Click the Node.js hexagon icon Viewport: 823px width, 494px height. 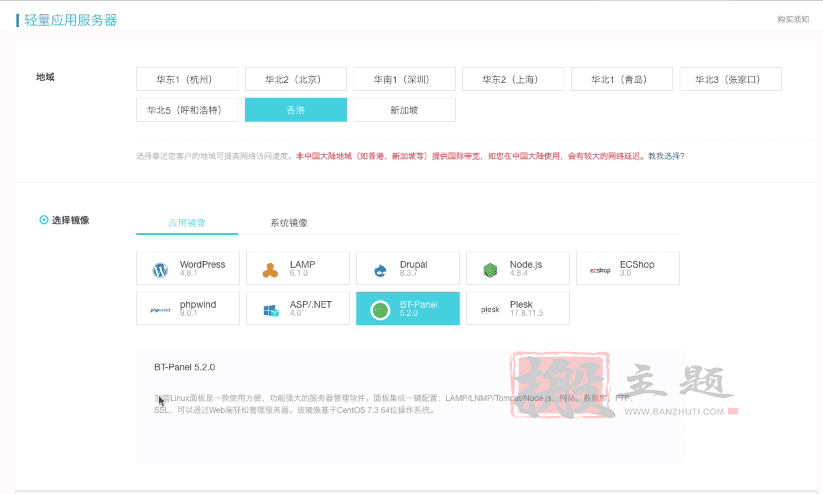pos(490,270)
